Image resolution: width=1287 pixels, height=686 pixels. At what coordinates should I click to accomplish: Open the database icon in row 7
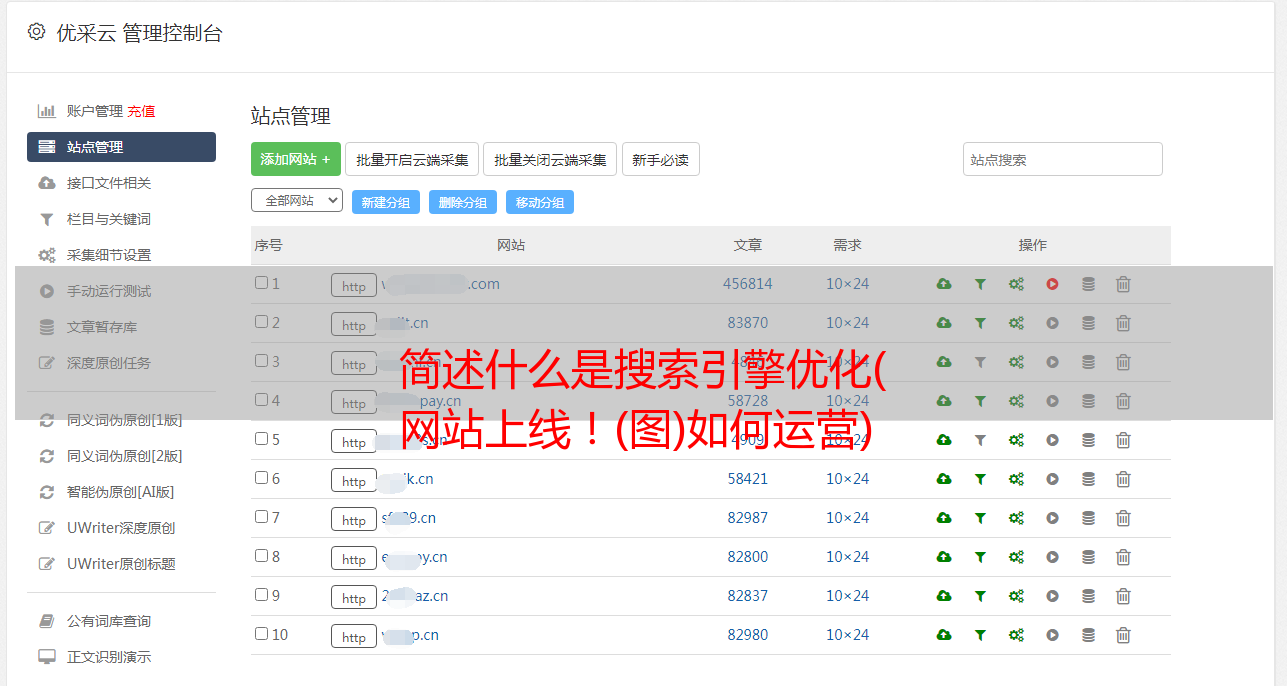point(1088,518)
